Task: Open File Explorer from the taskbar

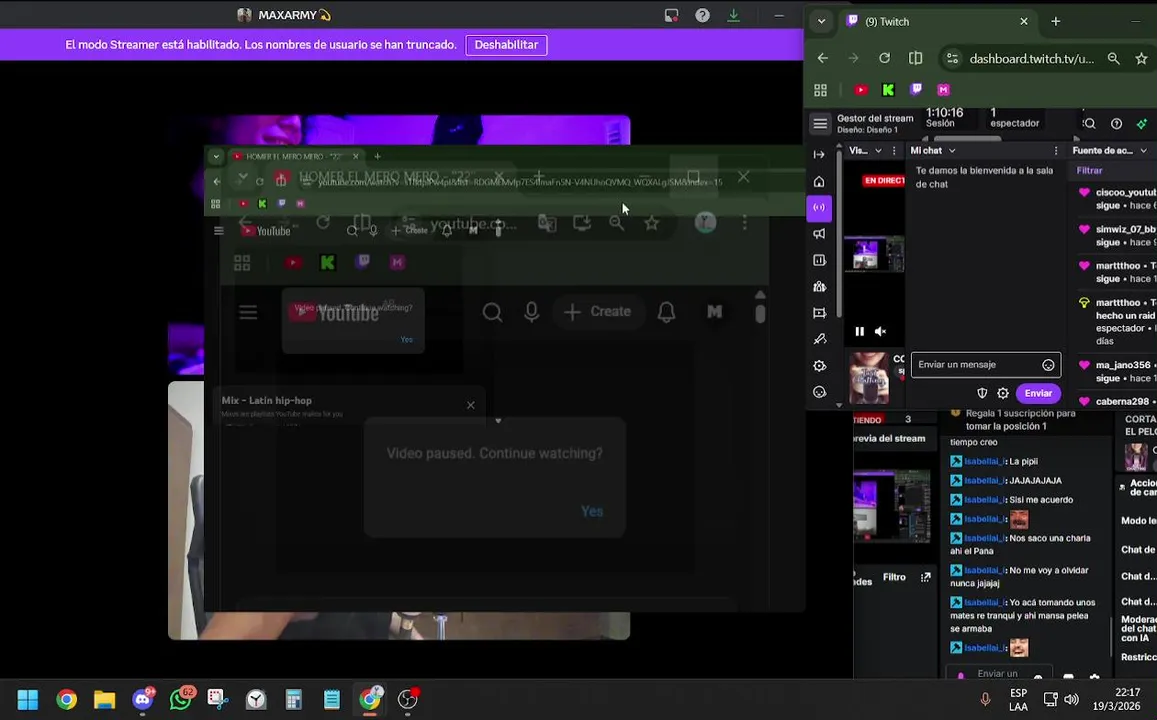Action: (x=105, y=699)
